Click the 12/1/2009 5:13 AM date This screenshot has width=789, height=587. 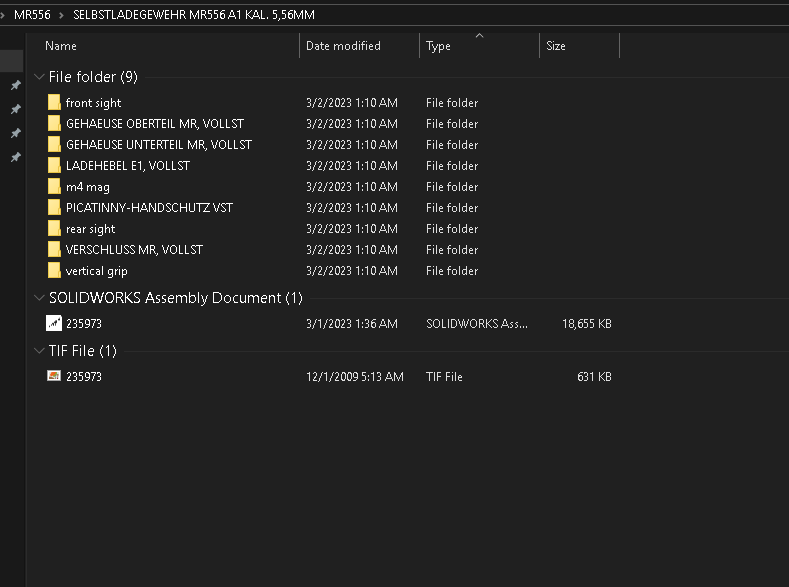coord(355,377)
